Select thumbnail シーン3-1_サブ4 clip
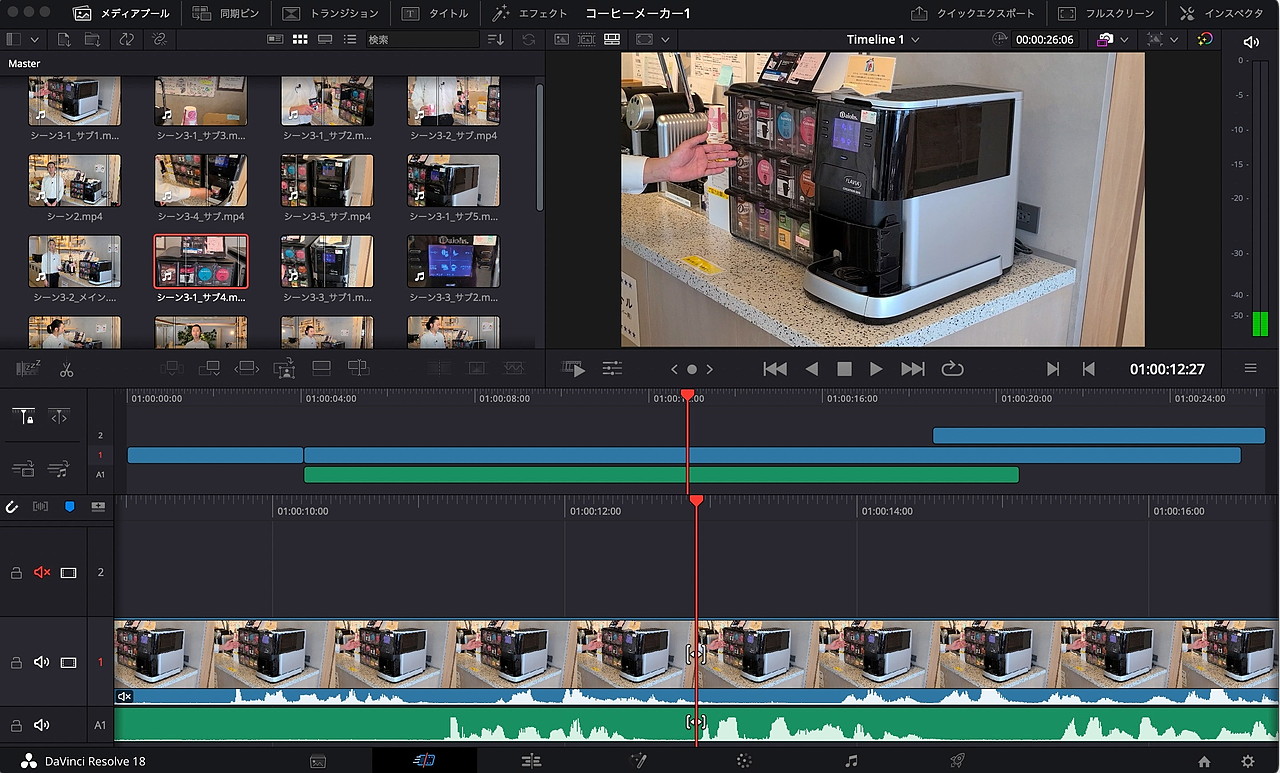This screenshot has height=773, width=1280. [201, 262]
